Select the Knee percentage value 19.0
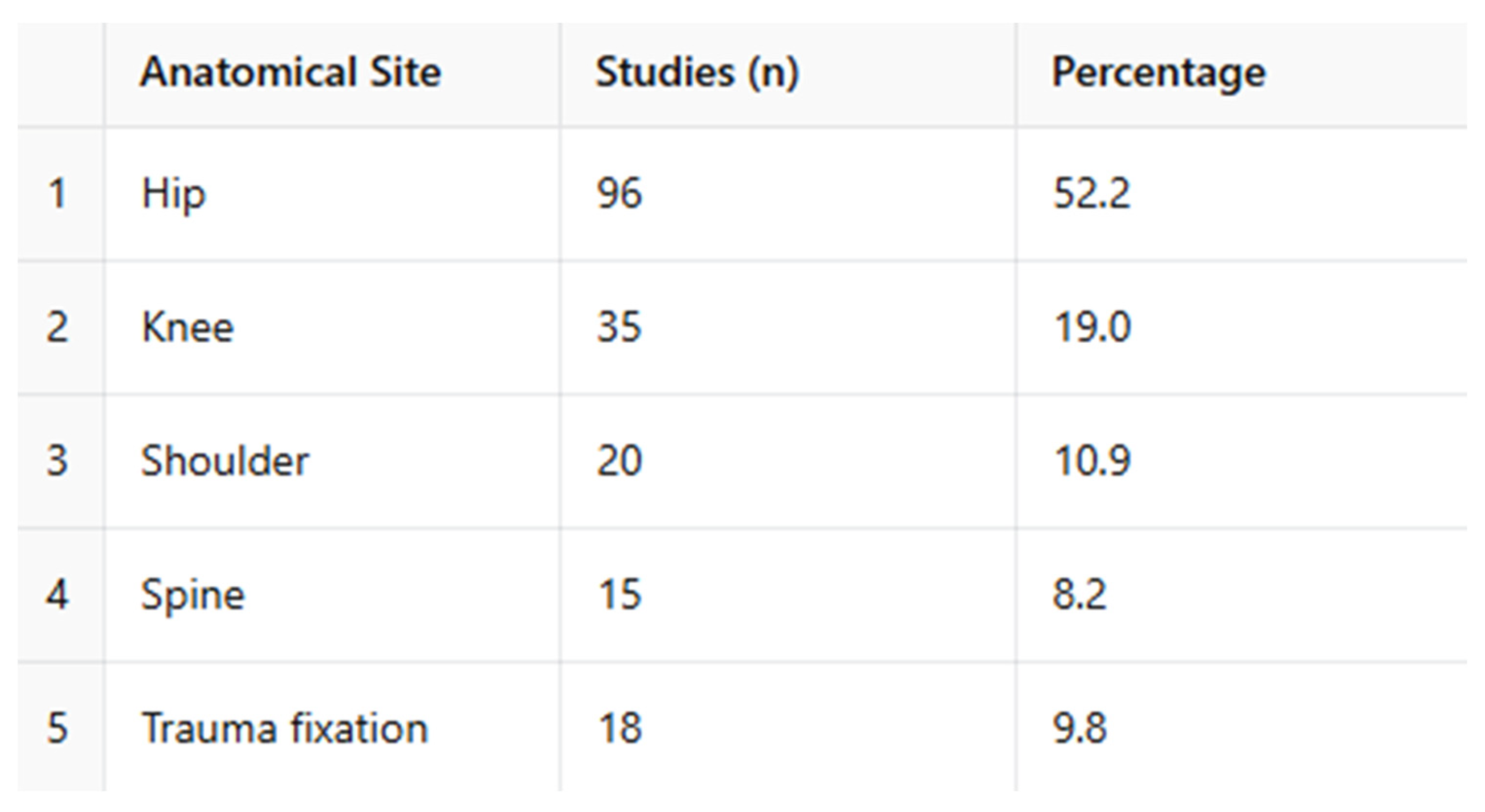Viewport: 1485px width, 812px height. pos(1092,327)
